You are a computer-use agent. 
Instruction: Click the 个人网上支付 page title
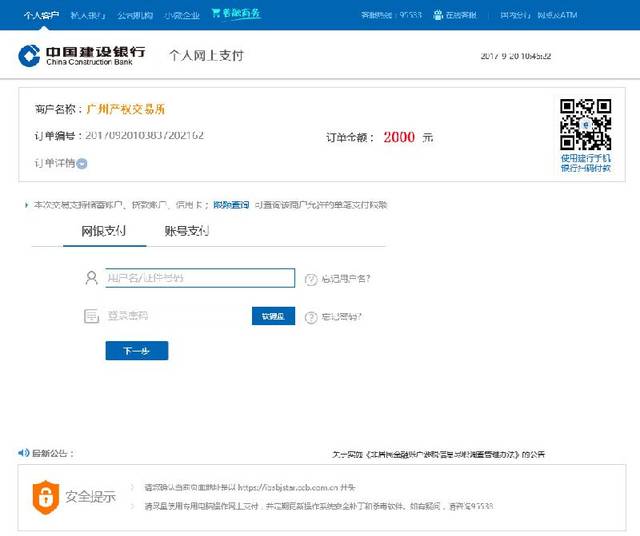click(x=207, y=56)
